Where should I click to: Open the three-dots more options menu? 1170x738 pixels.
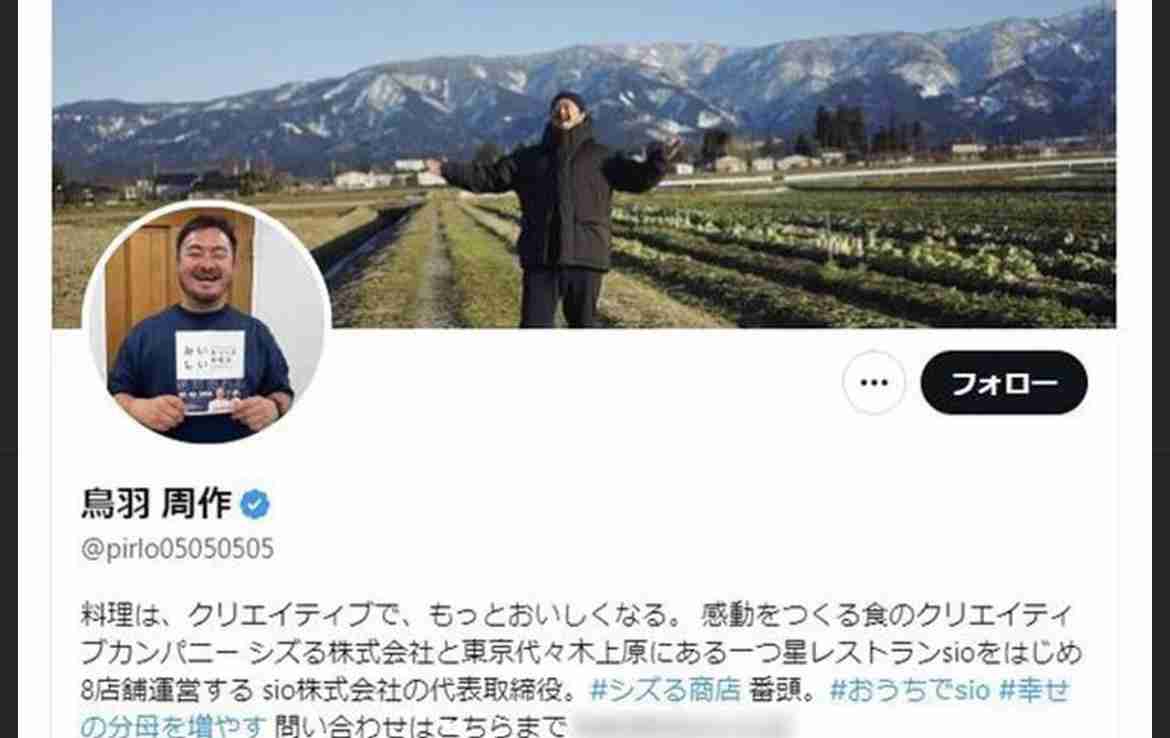pyautogui.click(x=874, y=383)
